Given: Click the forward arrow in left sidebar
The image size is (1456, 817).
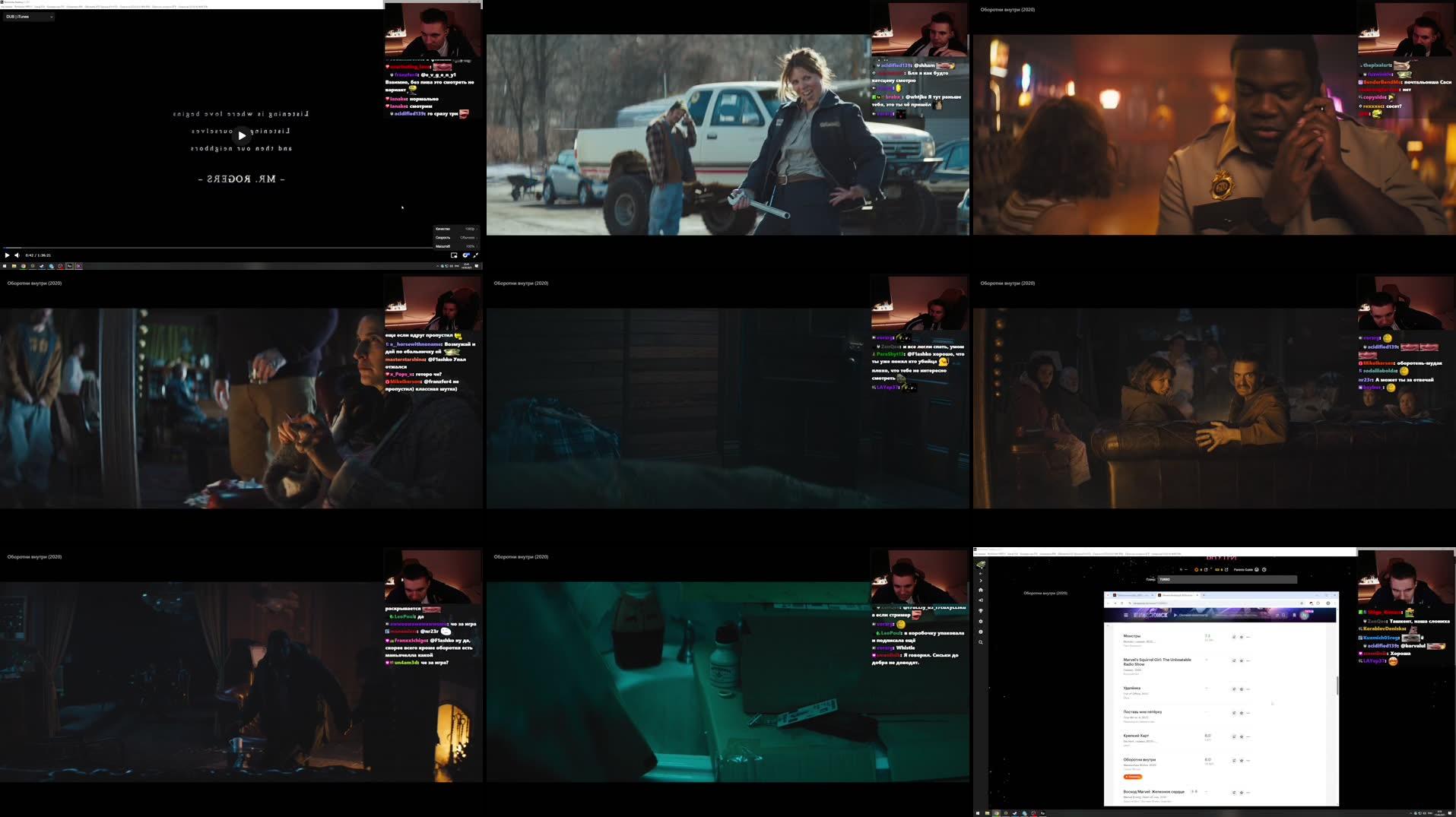Looking at the screenshot, I should [981, 581].
